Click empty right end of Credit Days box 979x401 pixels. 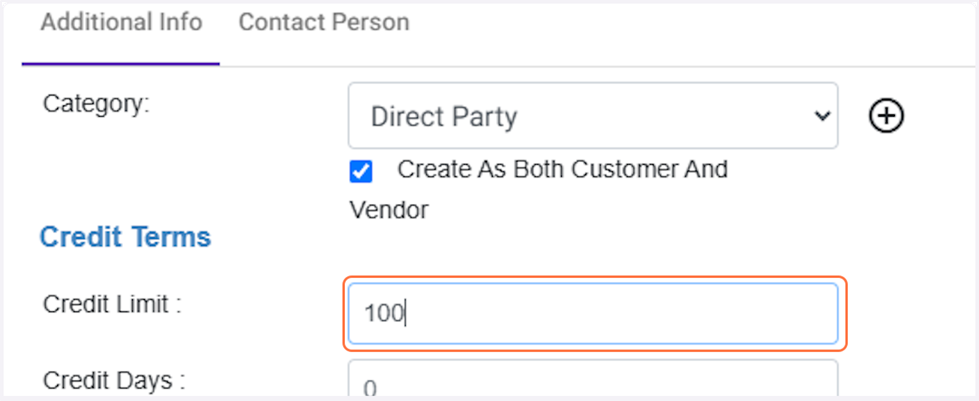(x=780, y=385)
